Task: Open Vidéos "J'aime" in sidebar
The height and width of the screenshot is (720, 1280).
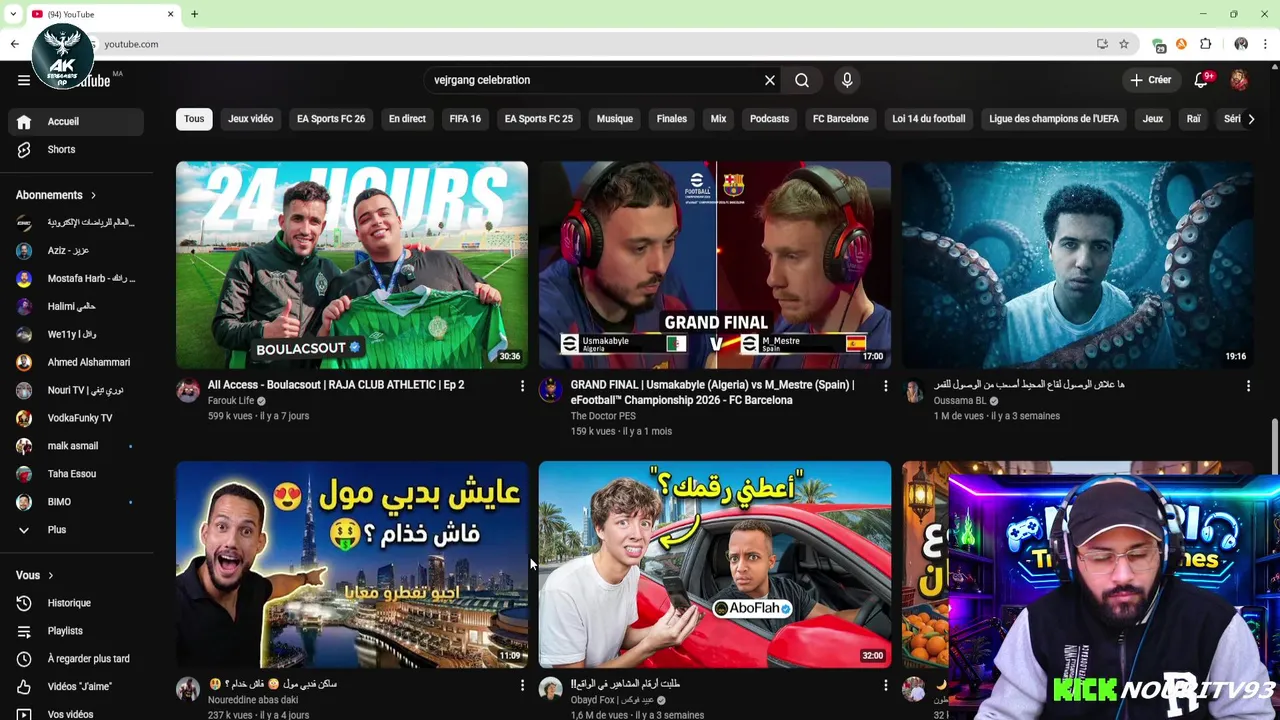Action: click(76, 687)
